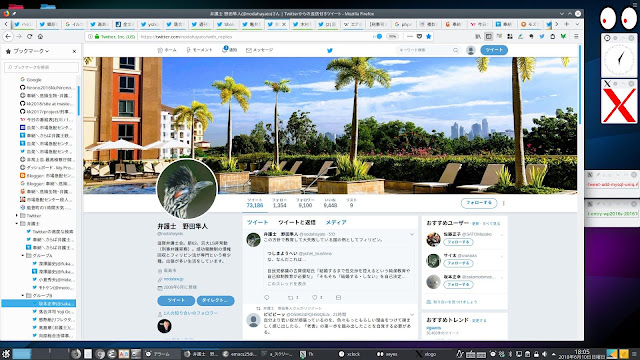Open モーメント in Twitter navigation
Image resolution: width=640 pixels, height=360 pixels.
(199, 50)
